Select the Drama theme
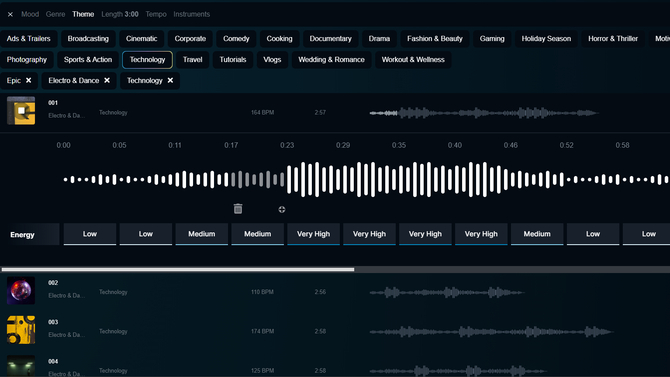The width and height of the screenshot is (670, 377). coord(379,38)
